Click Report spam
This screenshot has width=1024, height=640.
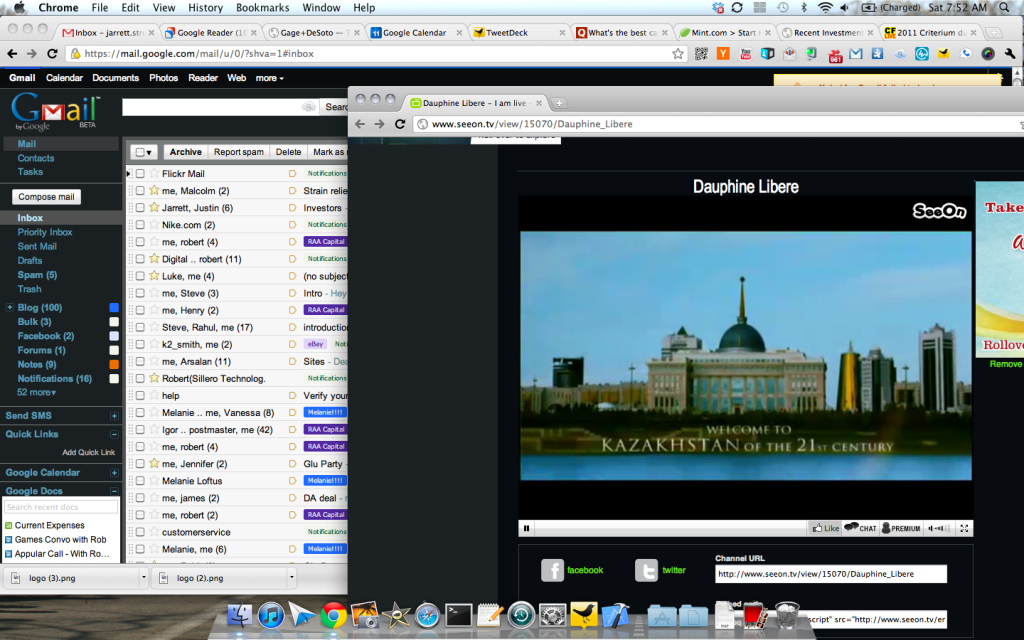(238, 152)
